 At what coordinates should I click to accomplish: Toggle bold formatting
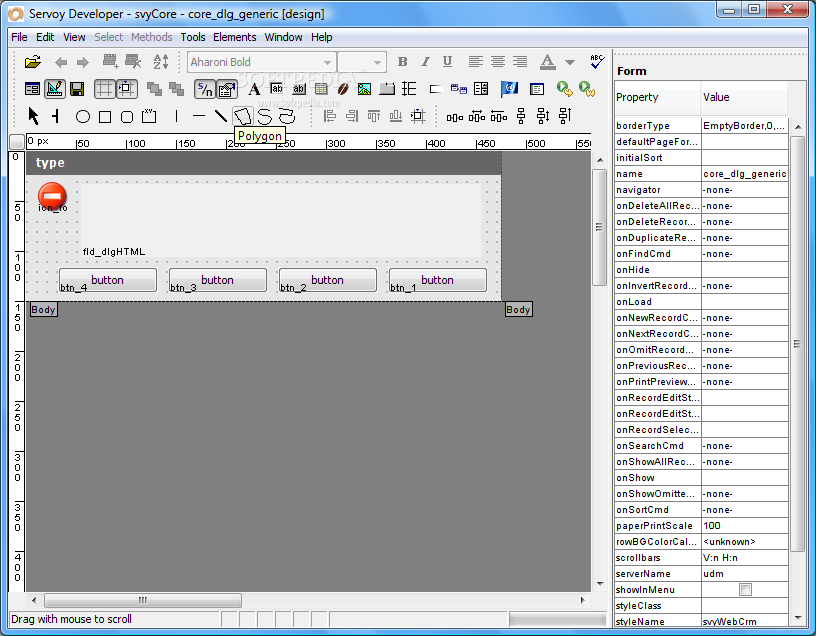(x=402, y=61)
